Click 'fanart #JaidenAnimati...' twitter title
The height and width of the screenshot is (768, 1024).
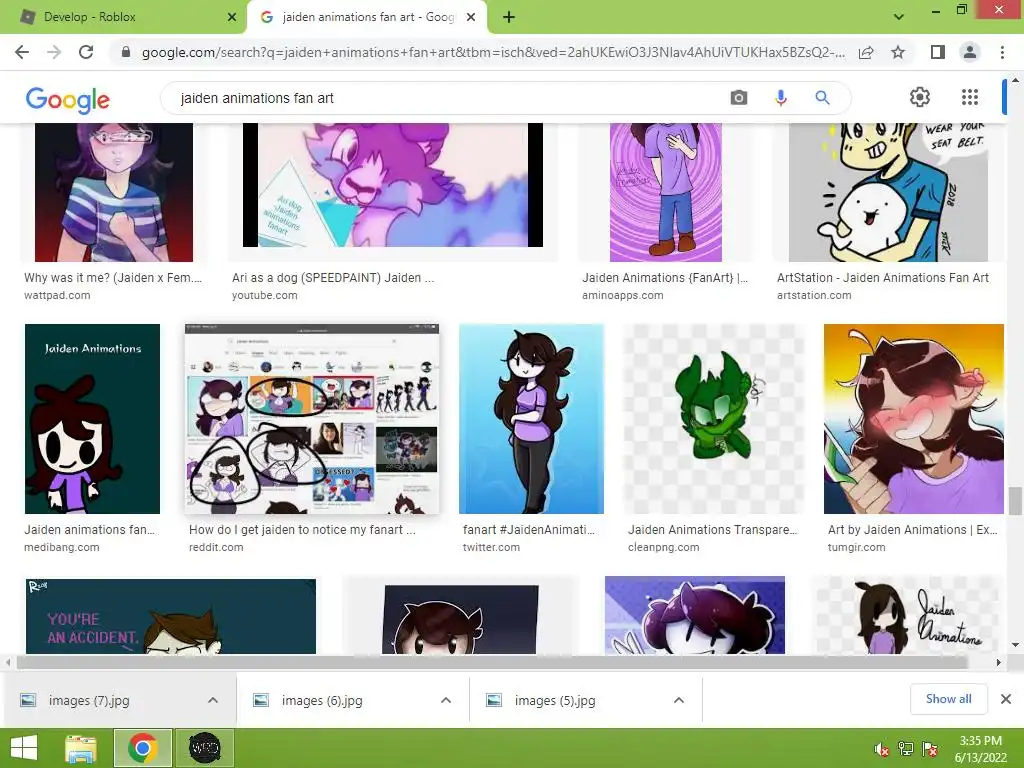tap(529, 530)
